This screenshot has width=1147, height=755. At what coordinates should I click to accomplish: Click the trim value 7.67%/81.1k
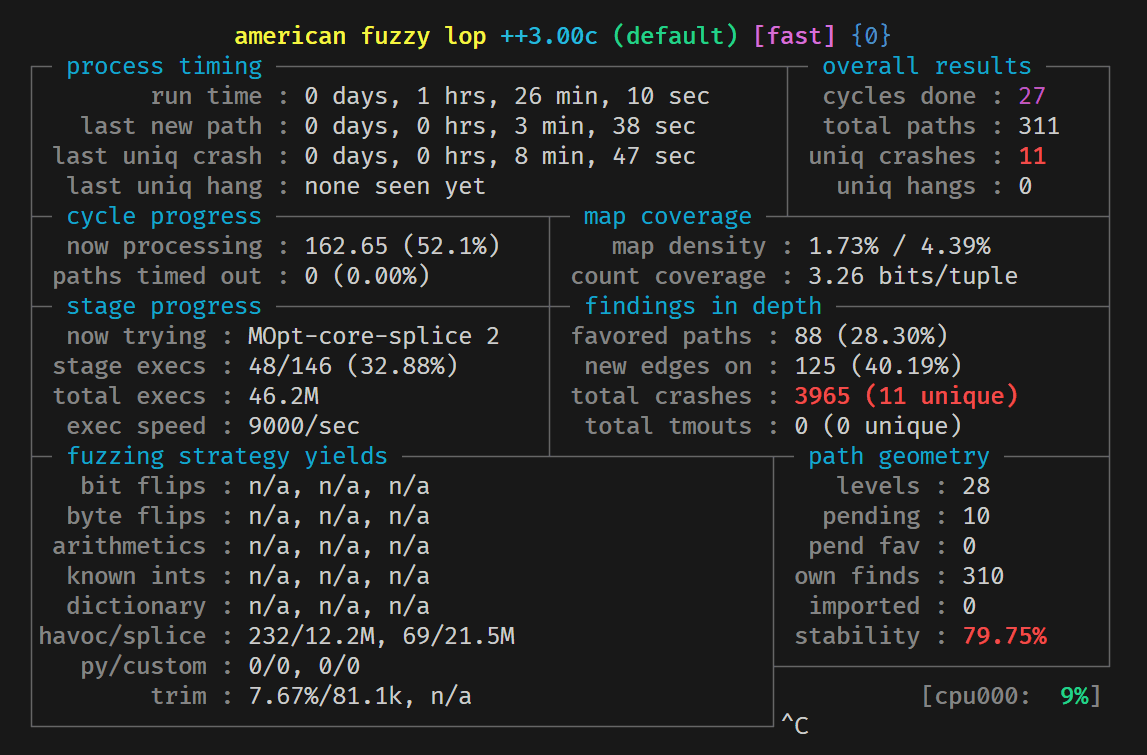325,696
